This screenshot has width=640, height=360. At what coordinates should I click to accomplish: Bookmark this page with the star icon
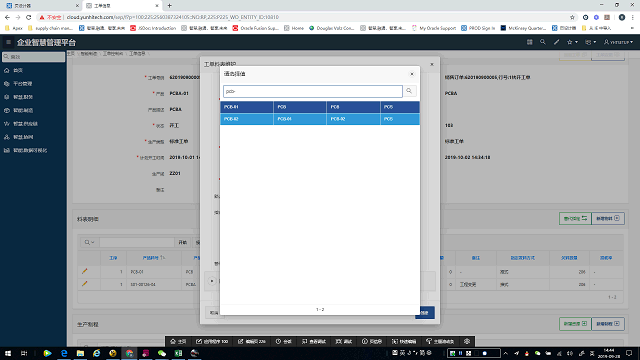[x=572, y=17]
